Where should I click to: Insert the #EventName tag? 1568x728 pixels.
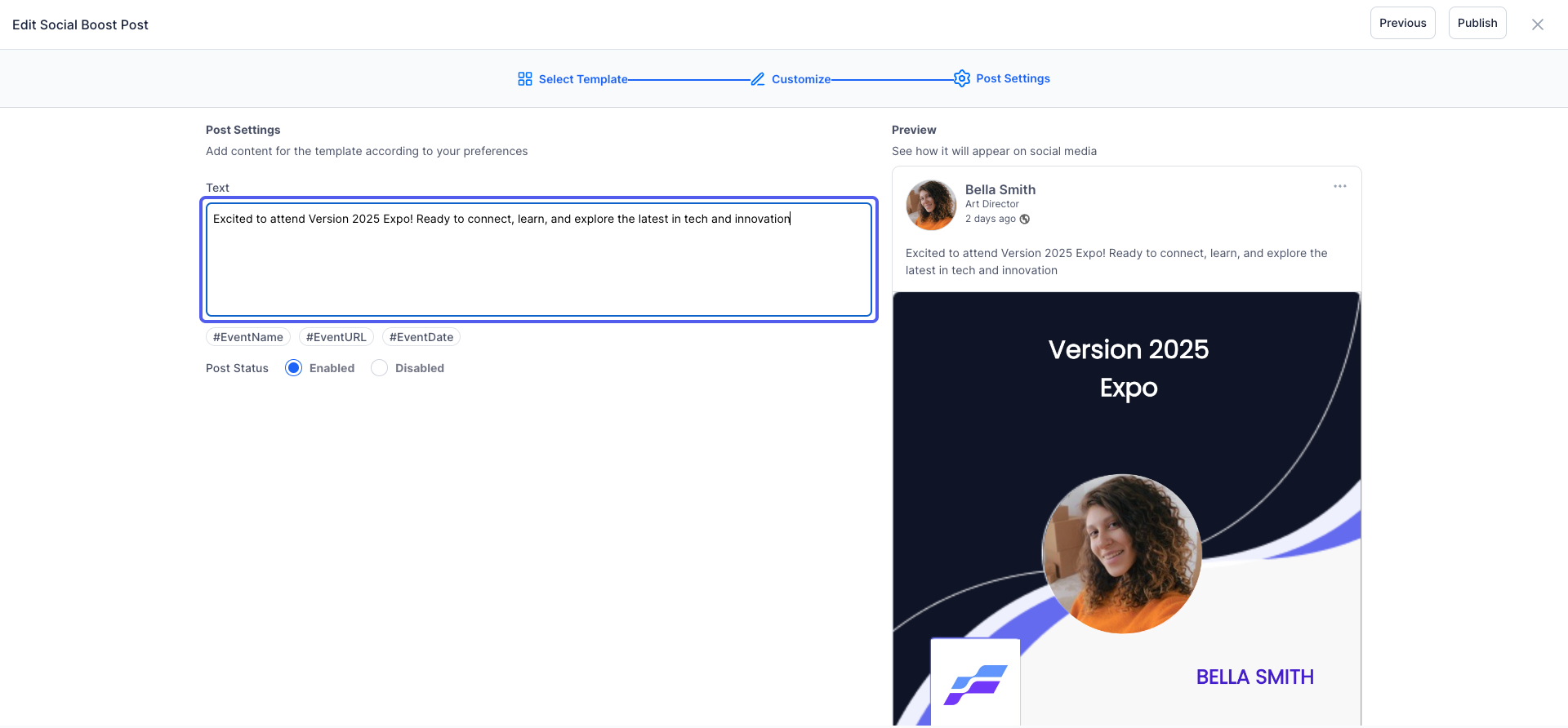coord(248,337)
